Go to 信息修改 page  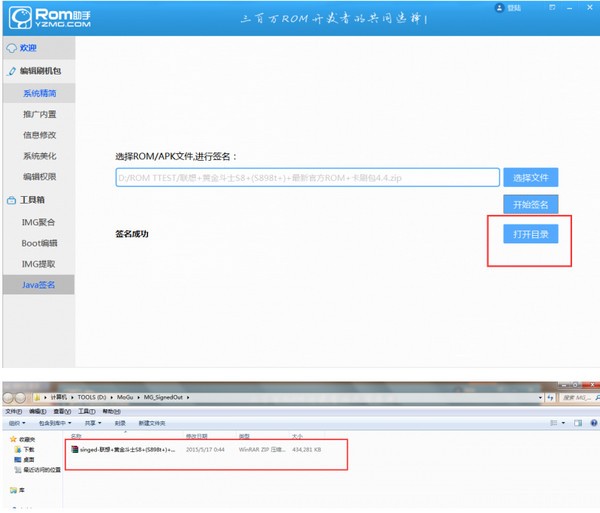coord(39,135)
